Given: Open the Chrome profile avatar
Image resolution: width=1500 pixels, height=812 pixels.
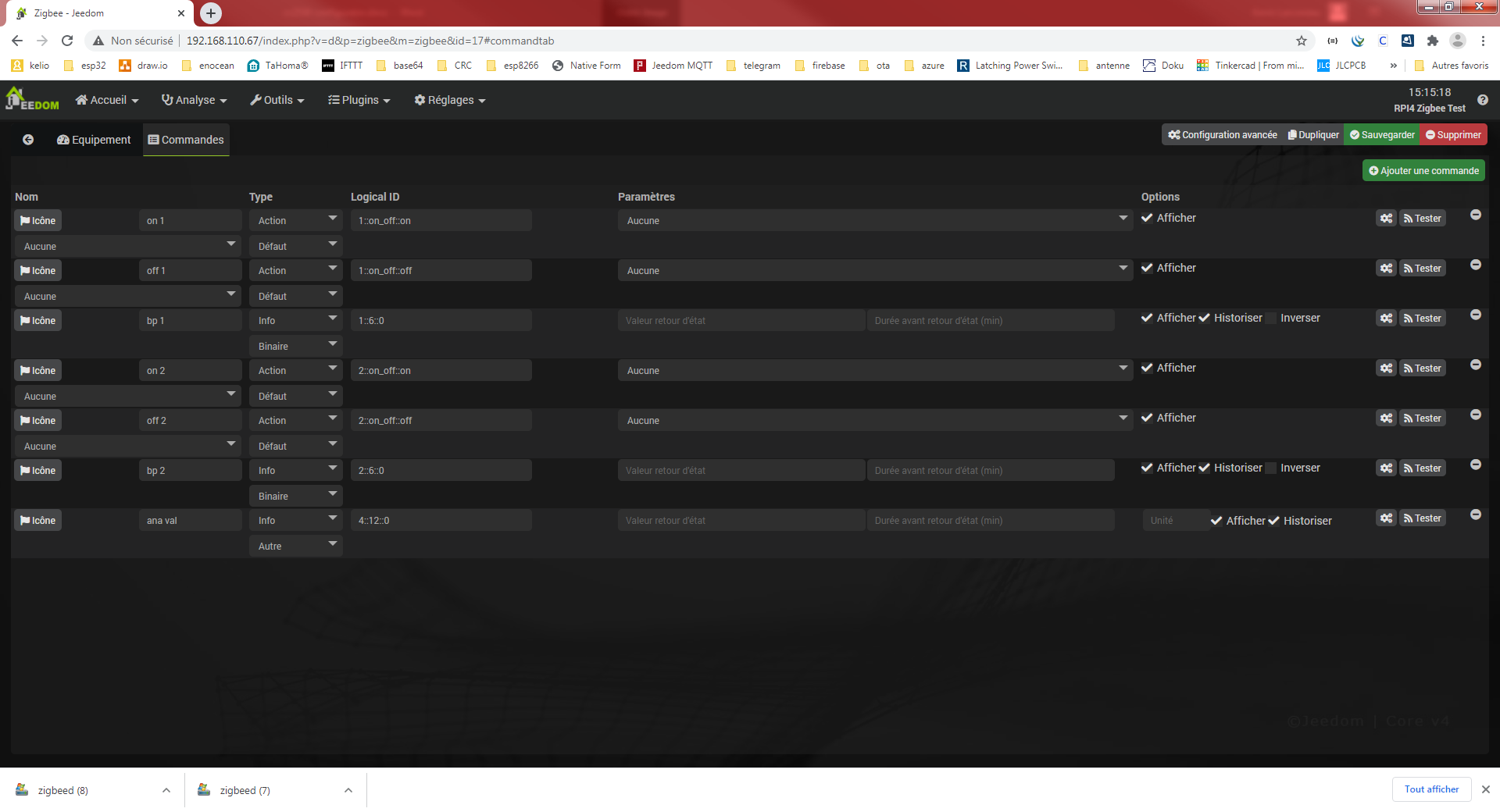Looking at the screenshot, I should tap(1457, 41).
